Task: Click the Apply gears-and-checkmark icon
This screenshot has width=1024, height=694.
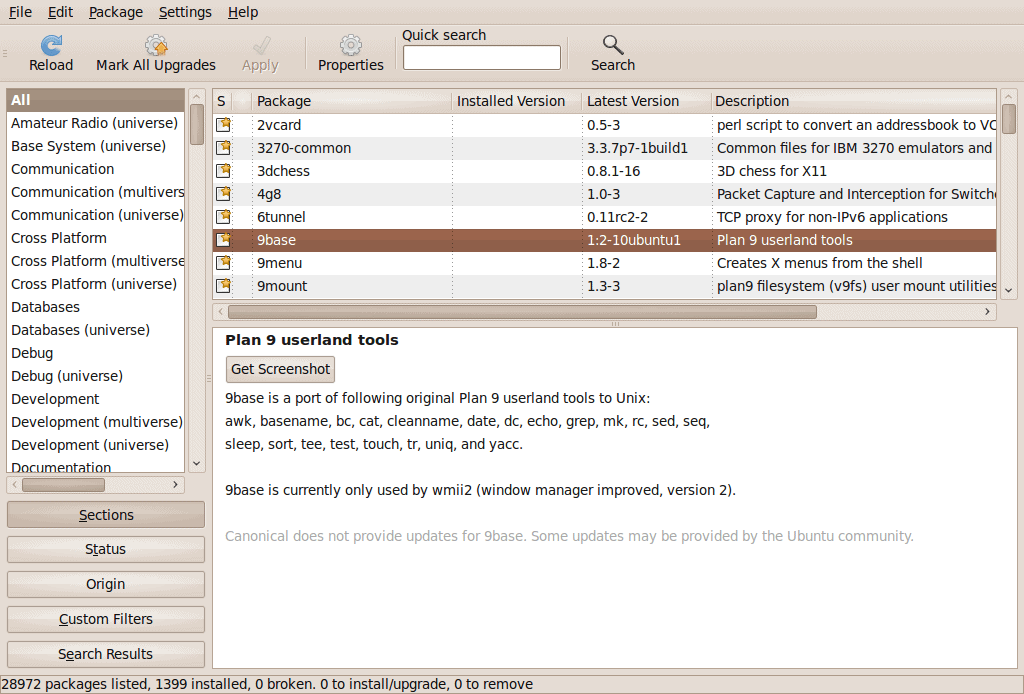Action: (x=259, y=44)
